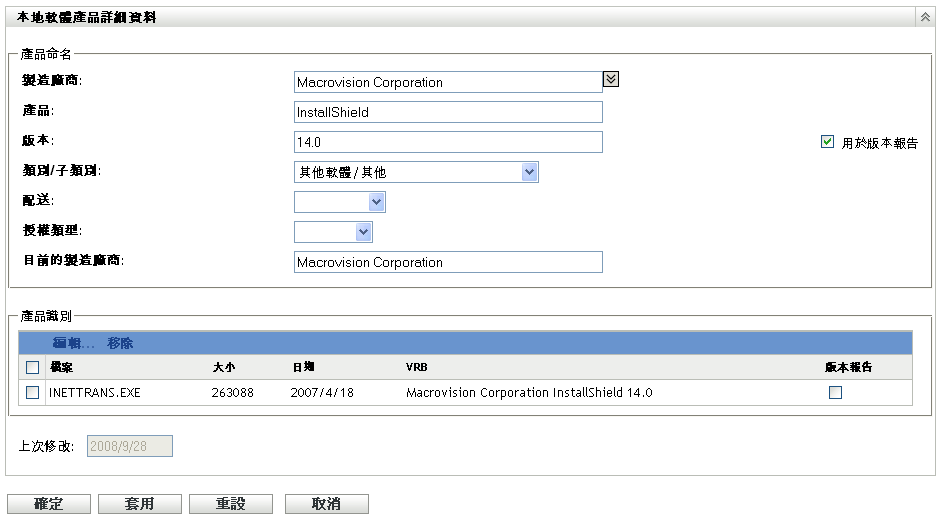Click the 版本報告 column header
Image resolution: width=943 pixels, height=518 pixels.
(x=848, y=367)
